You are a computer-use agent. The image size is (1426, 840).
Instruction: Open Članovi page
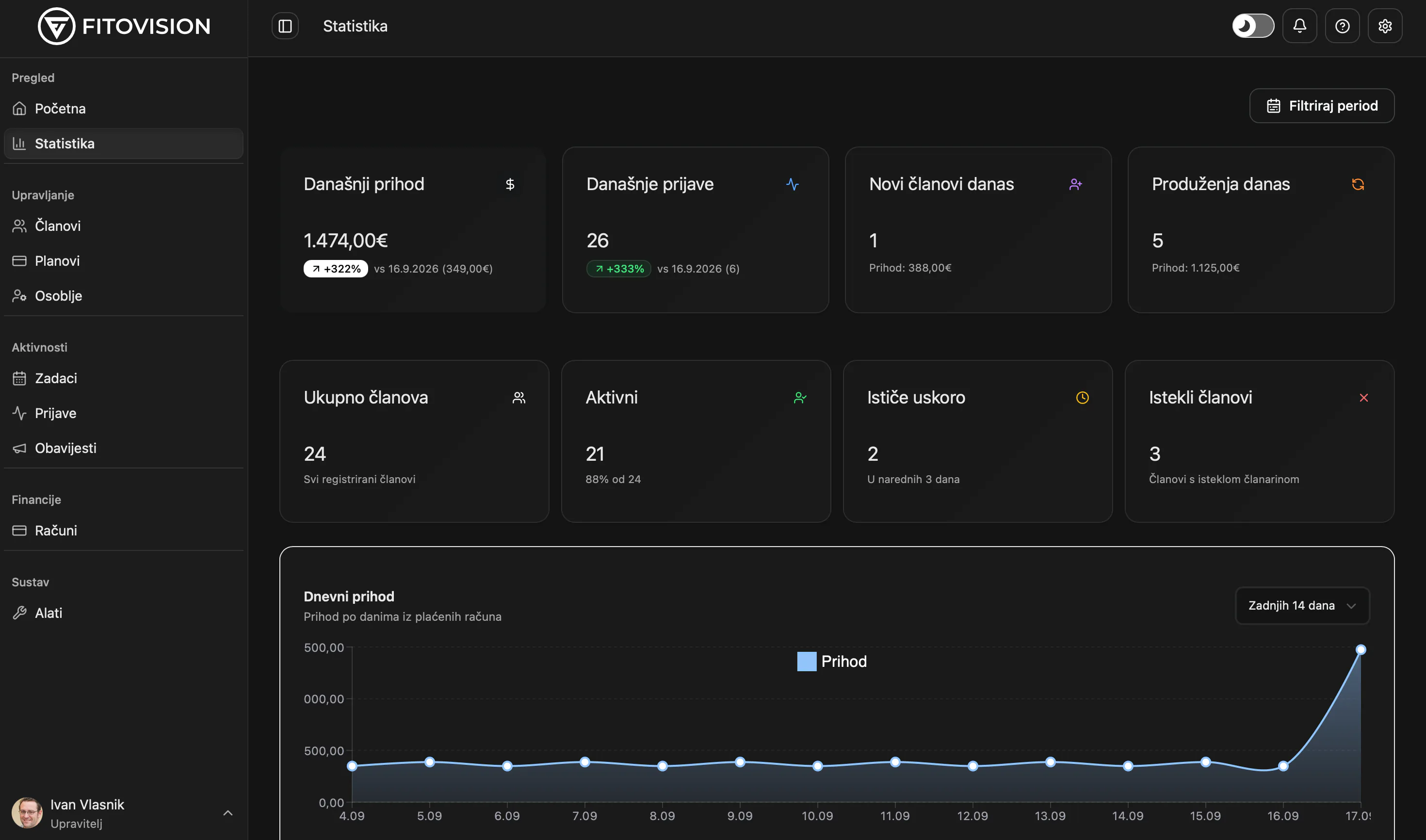123,226
